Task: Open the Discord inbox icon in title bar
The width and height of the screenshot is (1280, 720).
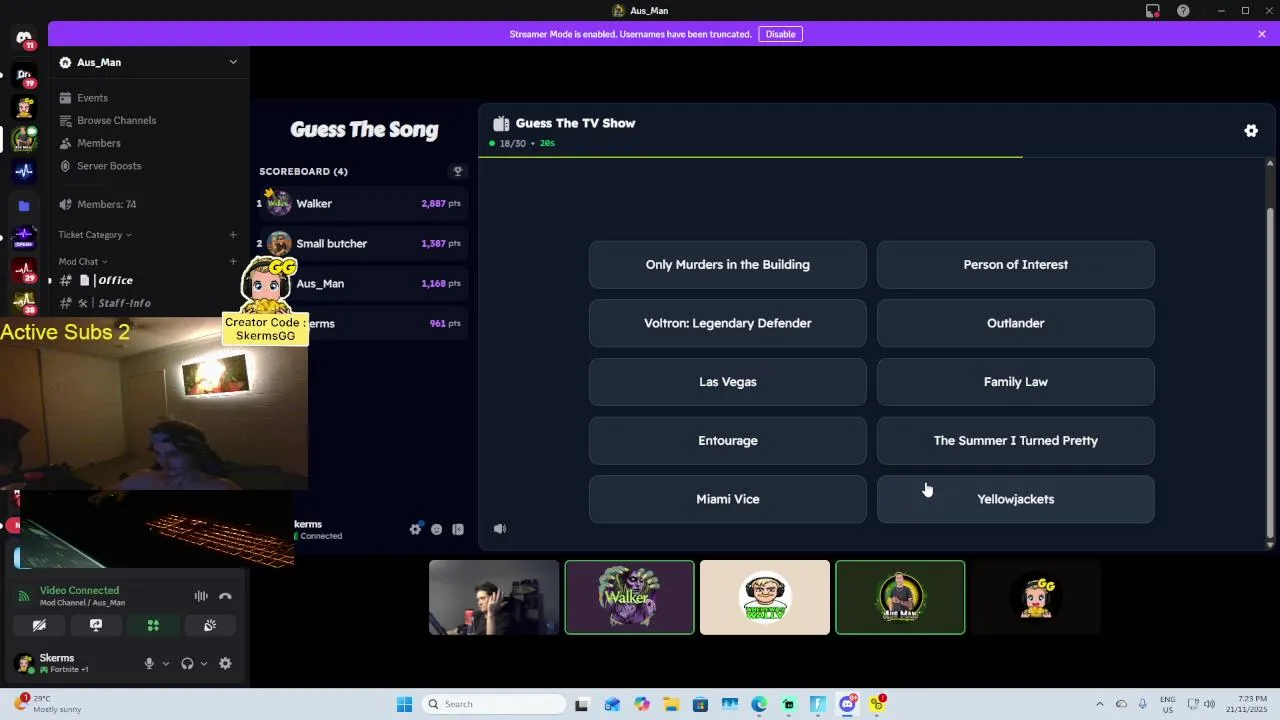Action: 1153,11
